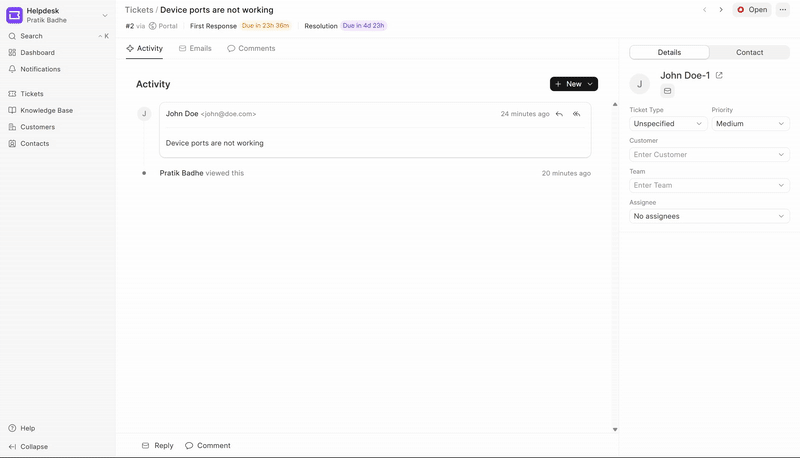Click the reply arrow icon on John Doe's message
Screen dimensions: 800x458
pyautogui.click(x=559, y=114)
